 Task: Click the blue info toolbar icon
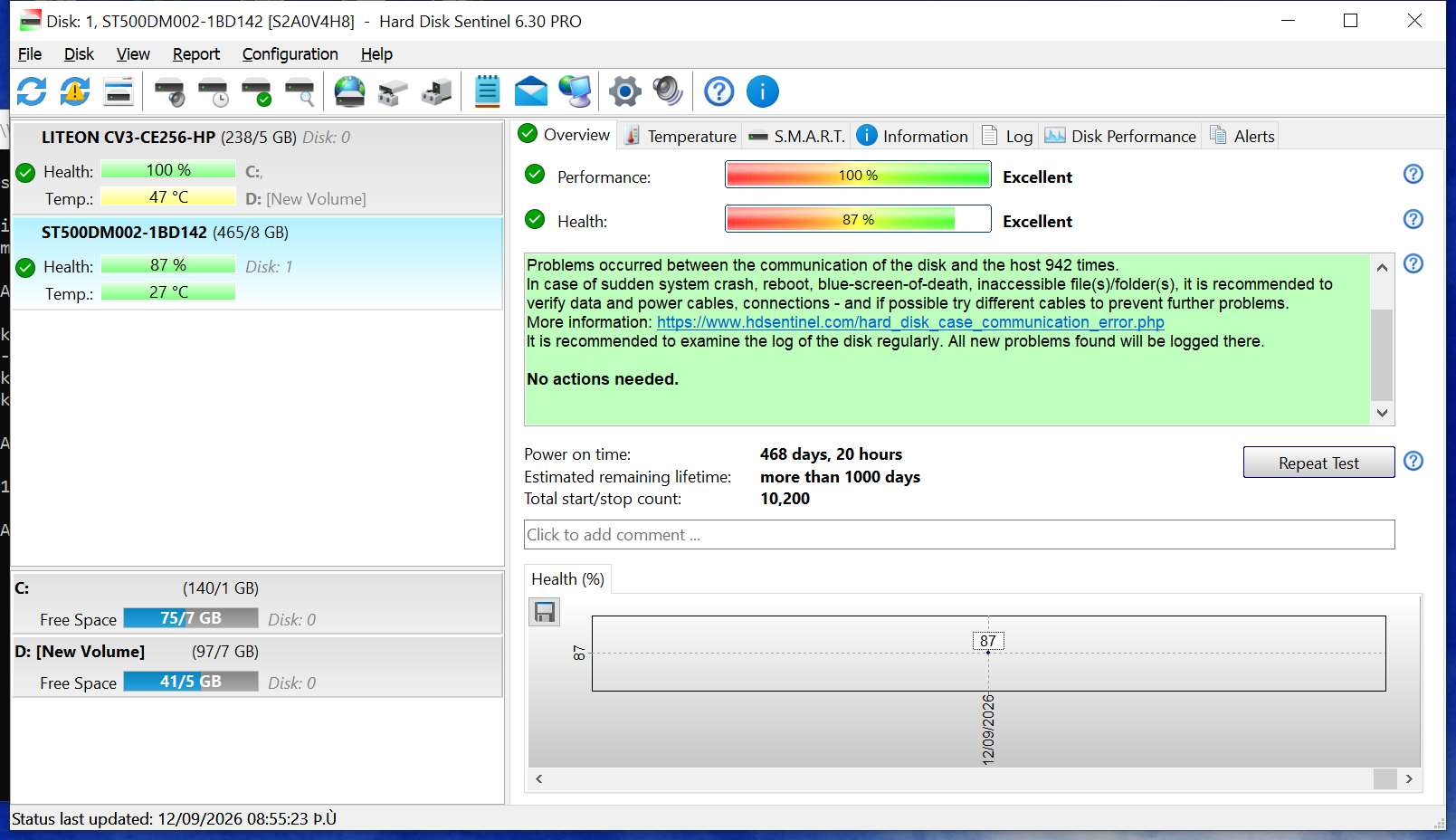[x=763, y=91]
